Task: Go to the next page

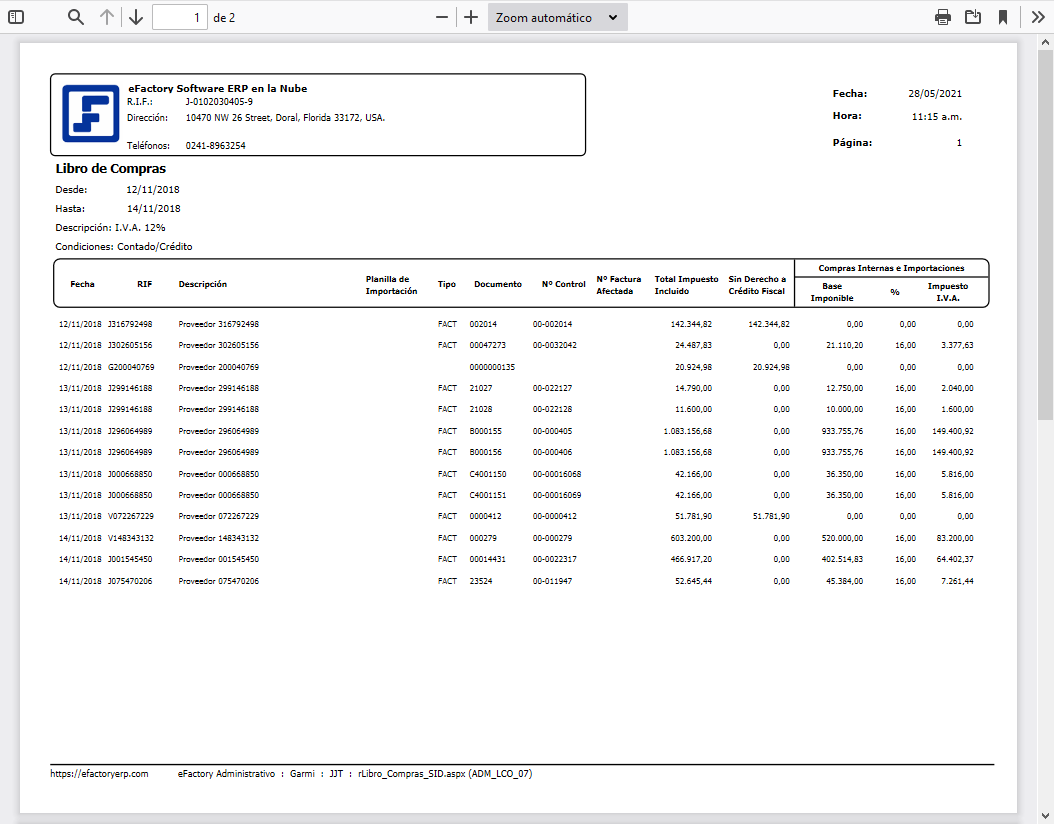Action: [x=136, y=17]
